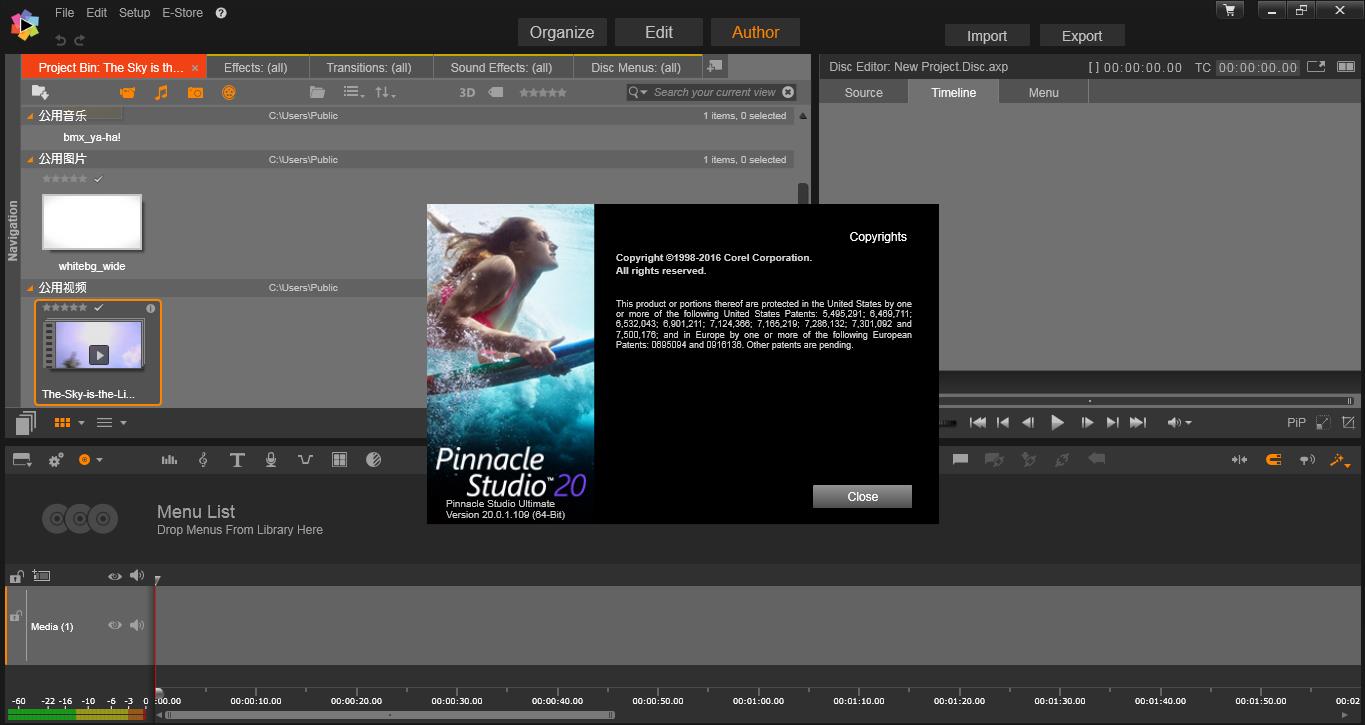The height and width of the screenshot is (725, 1365).
Task: Click the Search your current view field
Action: 714,92
